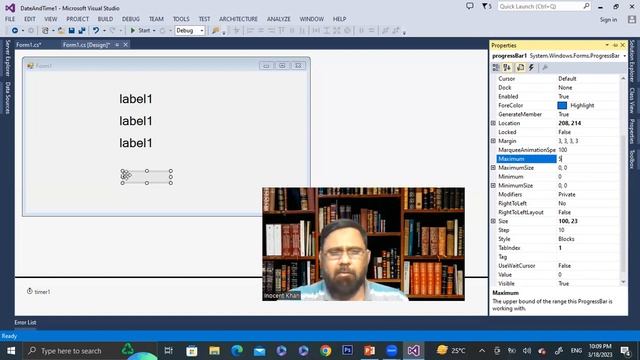The image size is (640, 360).
Task: Show the Properties page in Properties panel
Action: pyautogui.click(x=520, y=68)
